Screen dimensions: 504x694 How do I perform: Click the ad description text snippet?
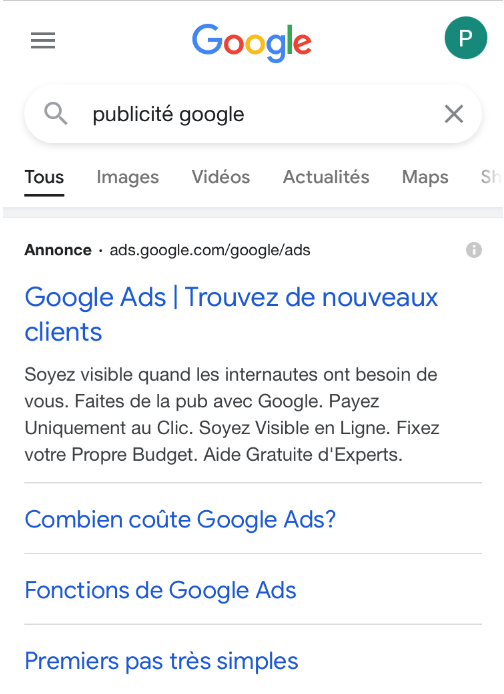click(232, 415)
